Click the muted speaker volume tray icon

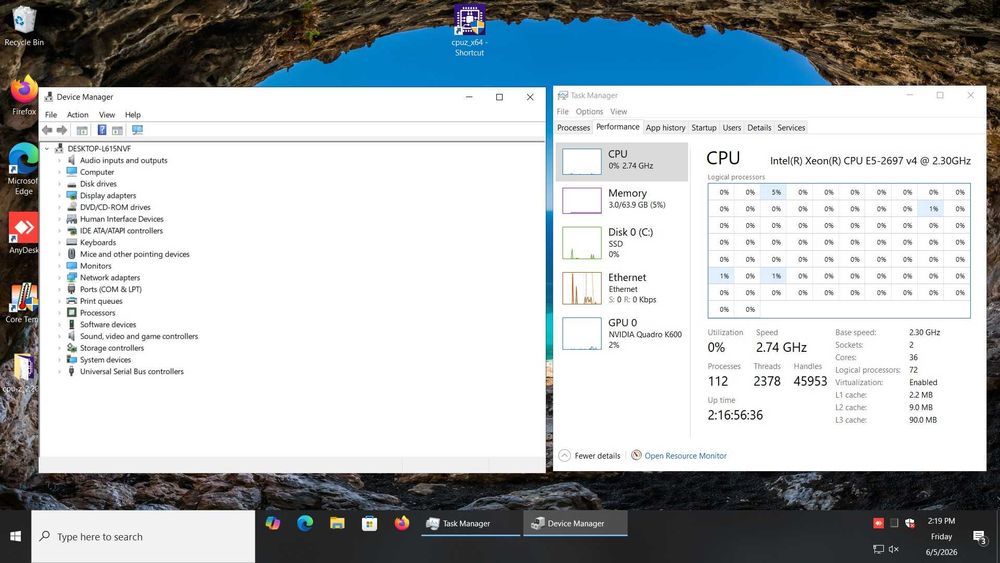[x=894, y=549]
